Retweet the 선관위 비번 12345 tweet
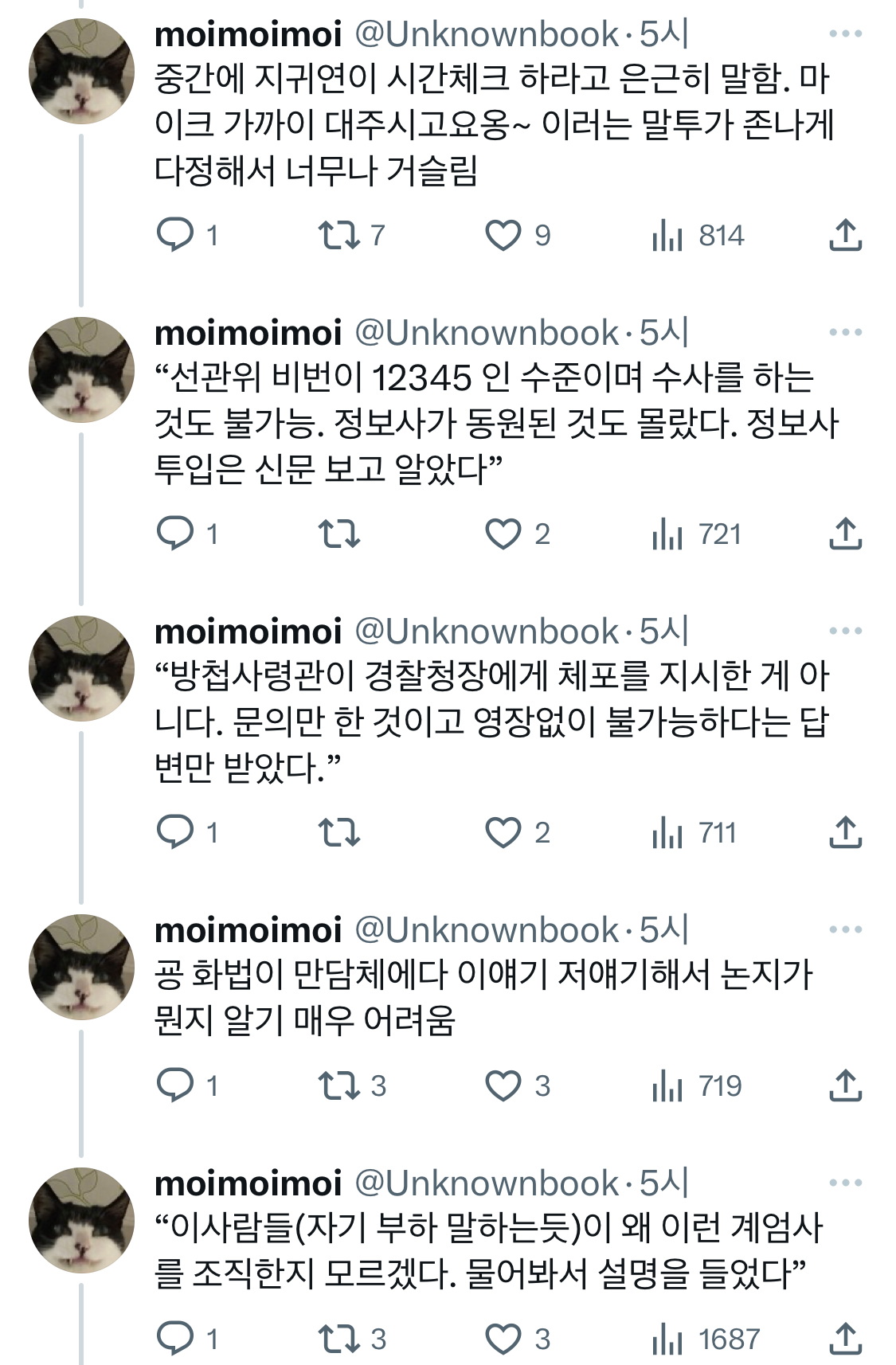Image resolution: width=896 pixels, height=1365 pixels. (338, 534)
